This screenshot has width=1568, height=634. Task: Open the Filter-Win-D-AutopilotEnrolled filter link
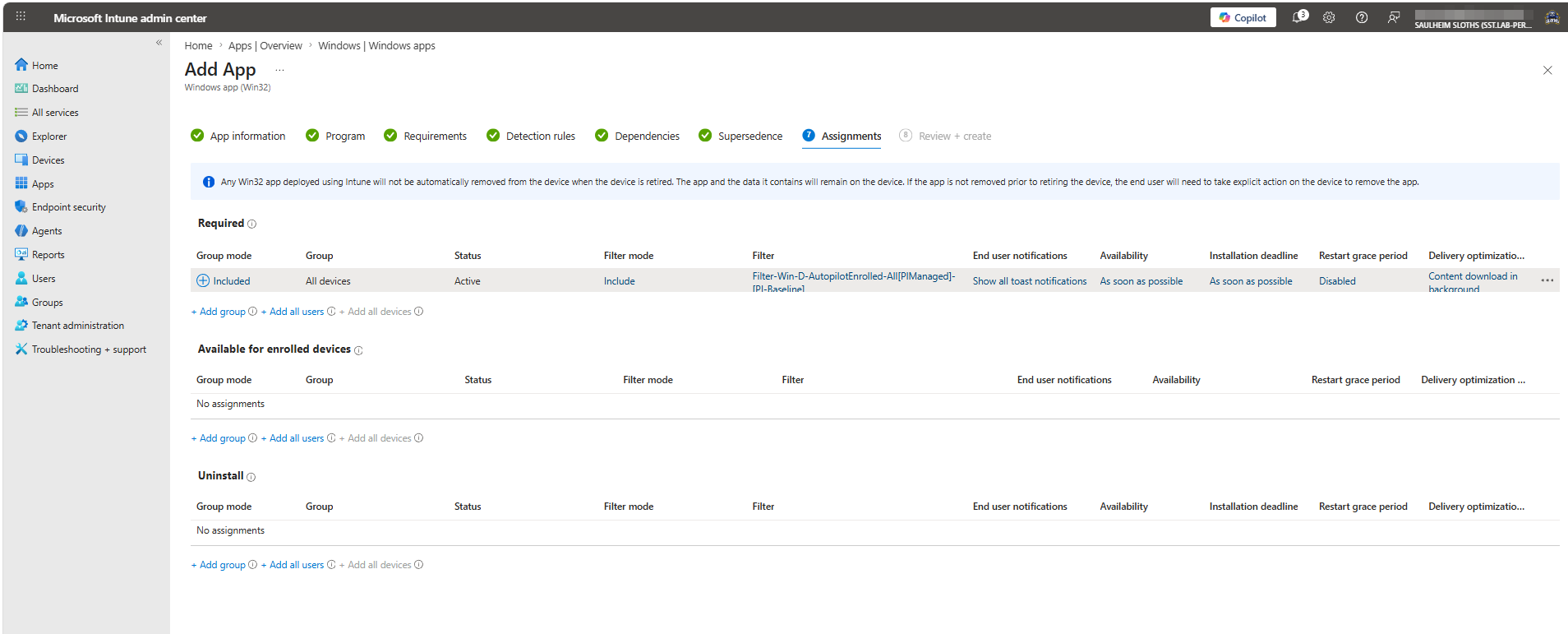click(854, 282)
